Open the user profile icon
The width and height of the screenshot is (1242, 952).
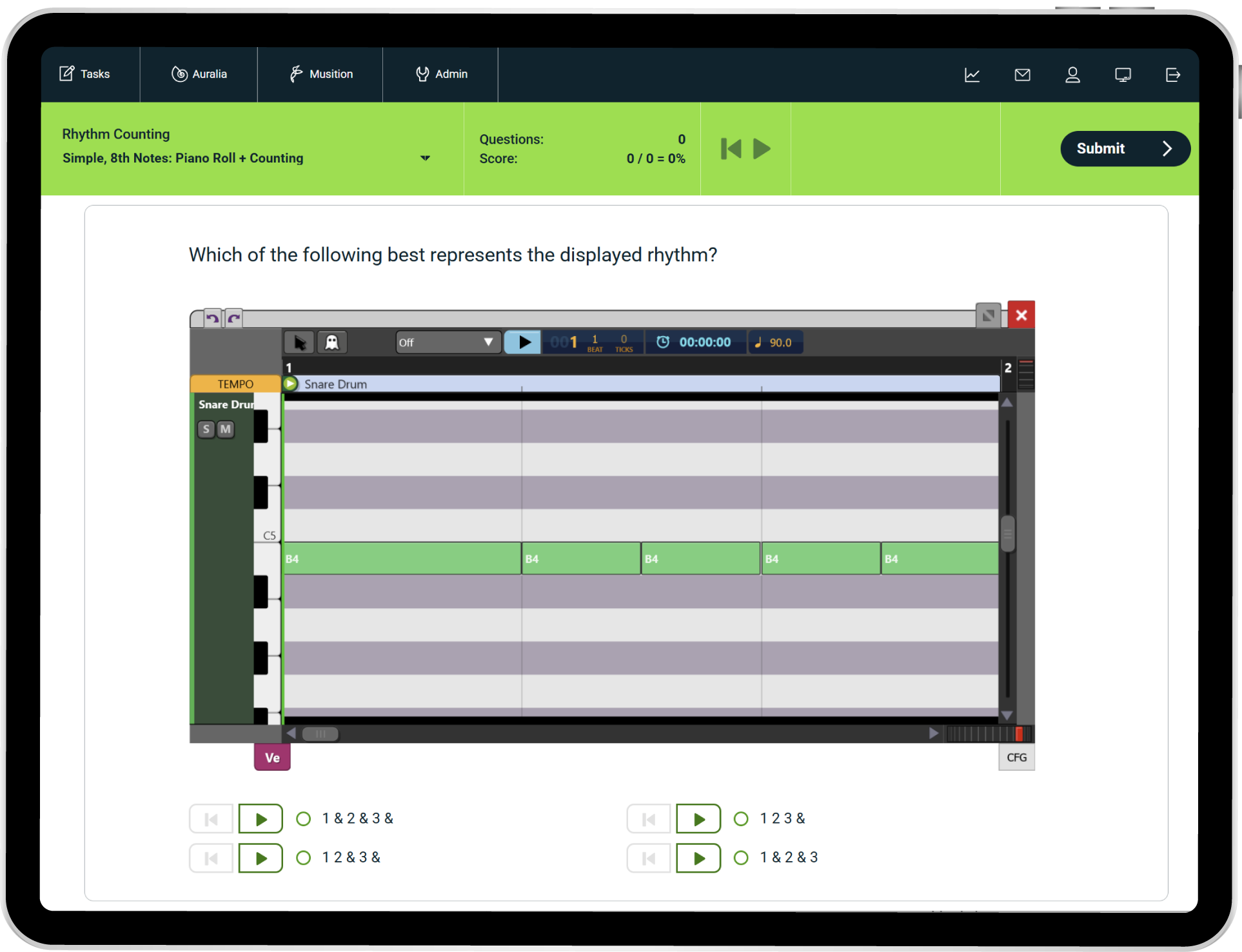pos(1072,75)
